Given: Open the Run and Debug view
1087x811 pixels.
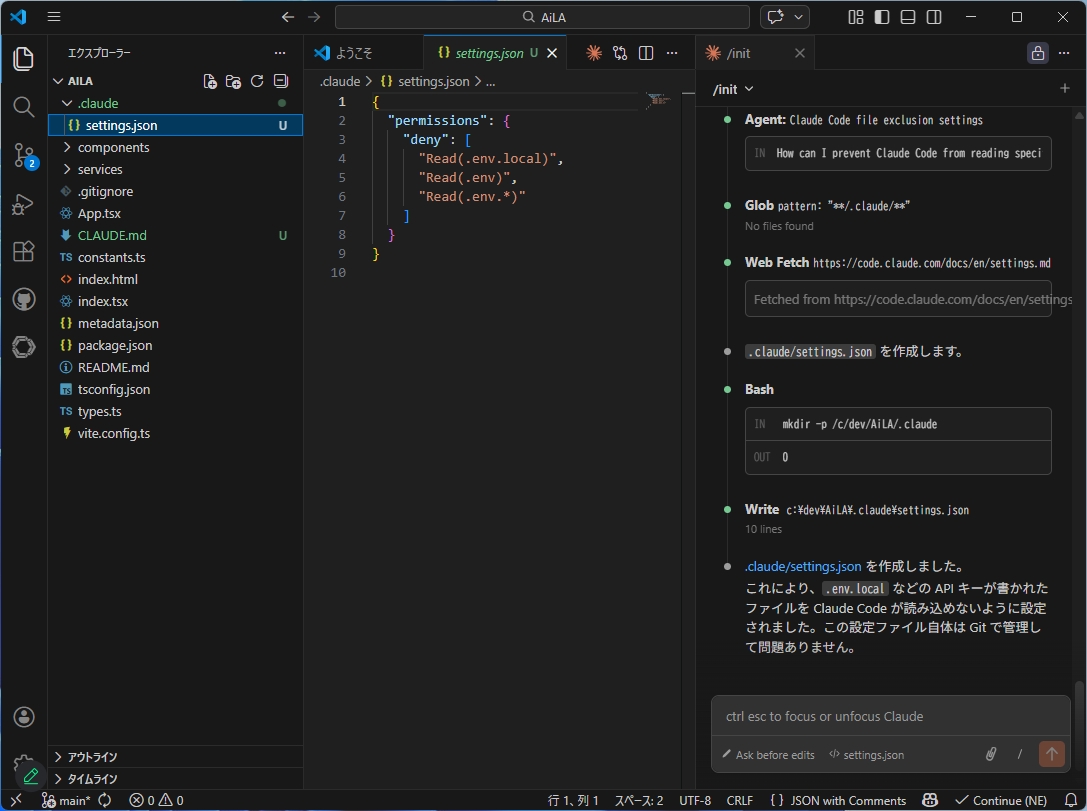Looking at the screenshot, I should tap(22, 203).
